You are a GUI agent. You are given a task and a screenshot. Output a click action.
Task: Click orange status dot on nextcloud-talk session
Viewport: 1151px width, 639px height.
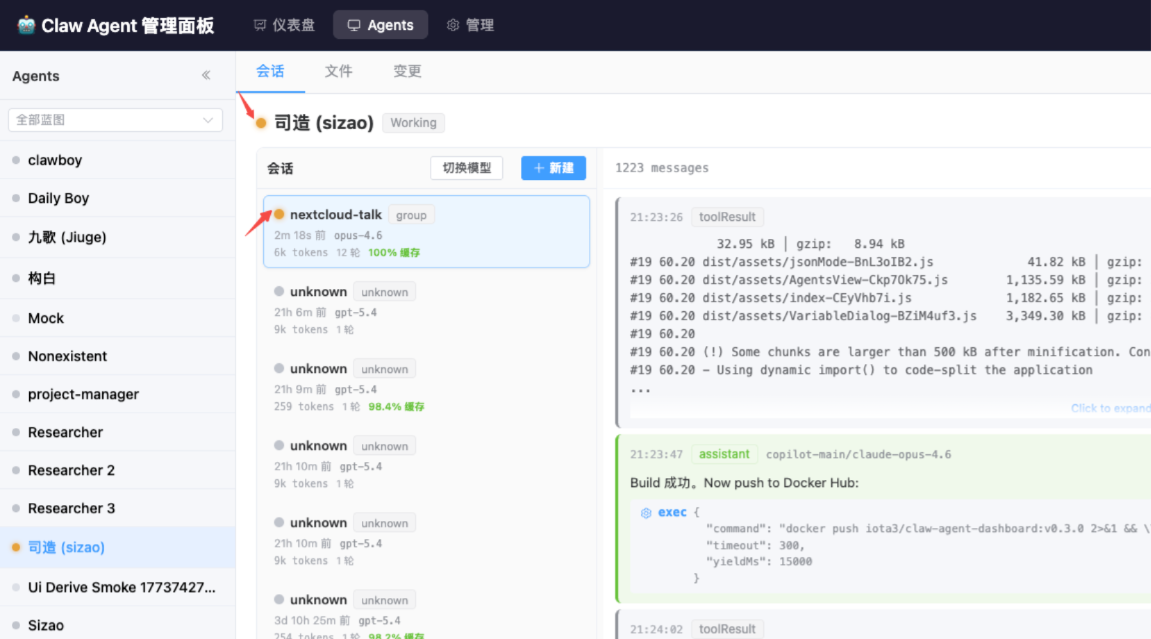279,214
